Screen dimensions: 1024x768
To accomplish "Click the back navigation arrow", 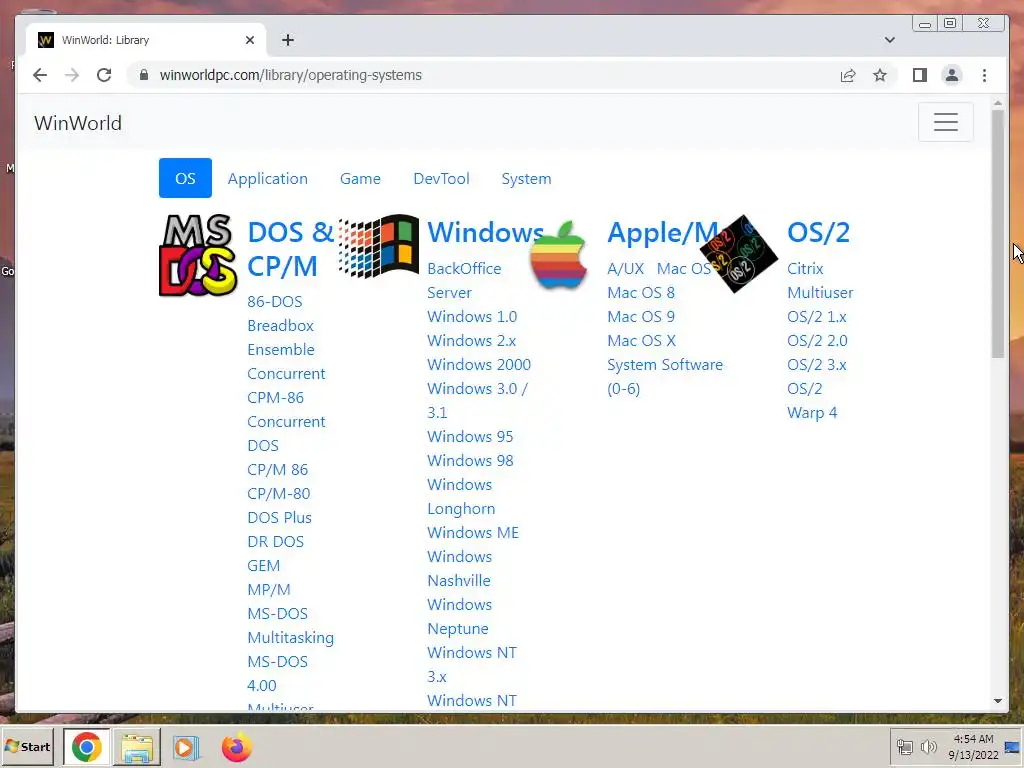I will (x=40, y=75).
